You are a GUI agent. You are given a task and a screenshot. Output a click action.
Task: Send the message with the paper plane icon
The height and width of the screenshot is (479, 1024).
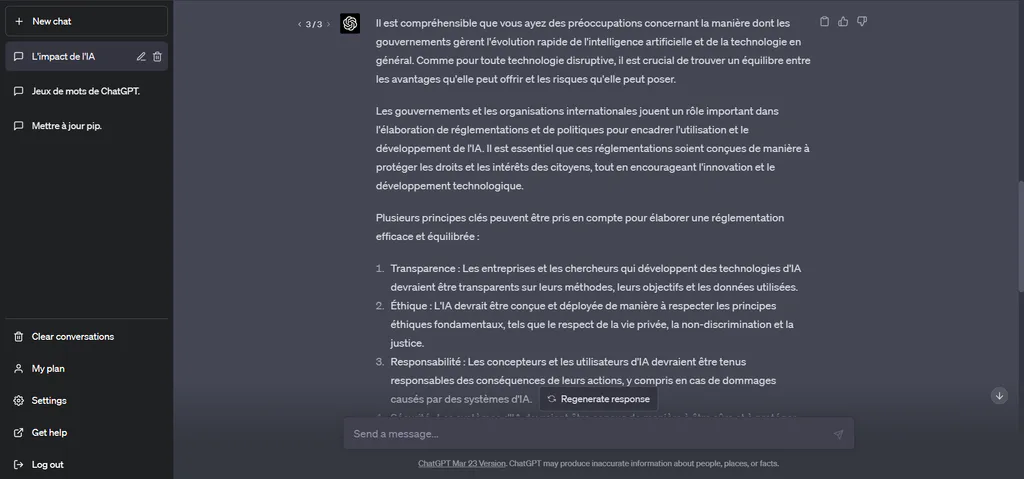(x=839, y=434)
